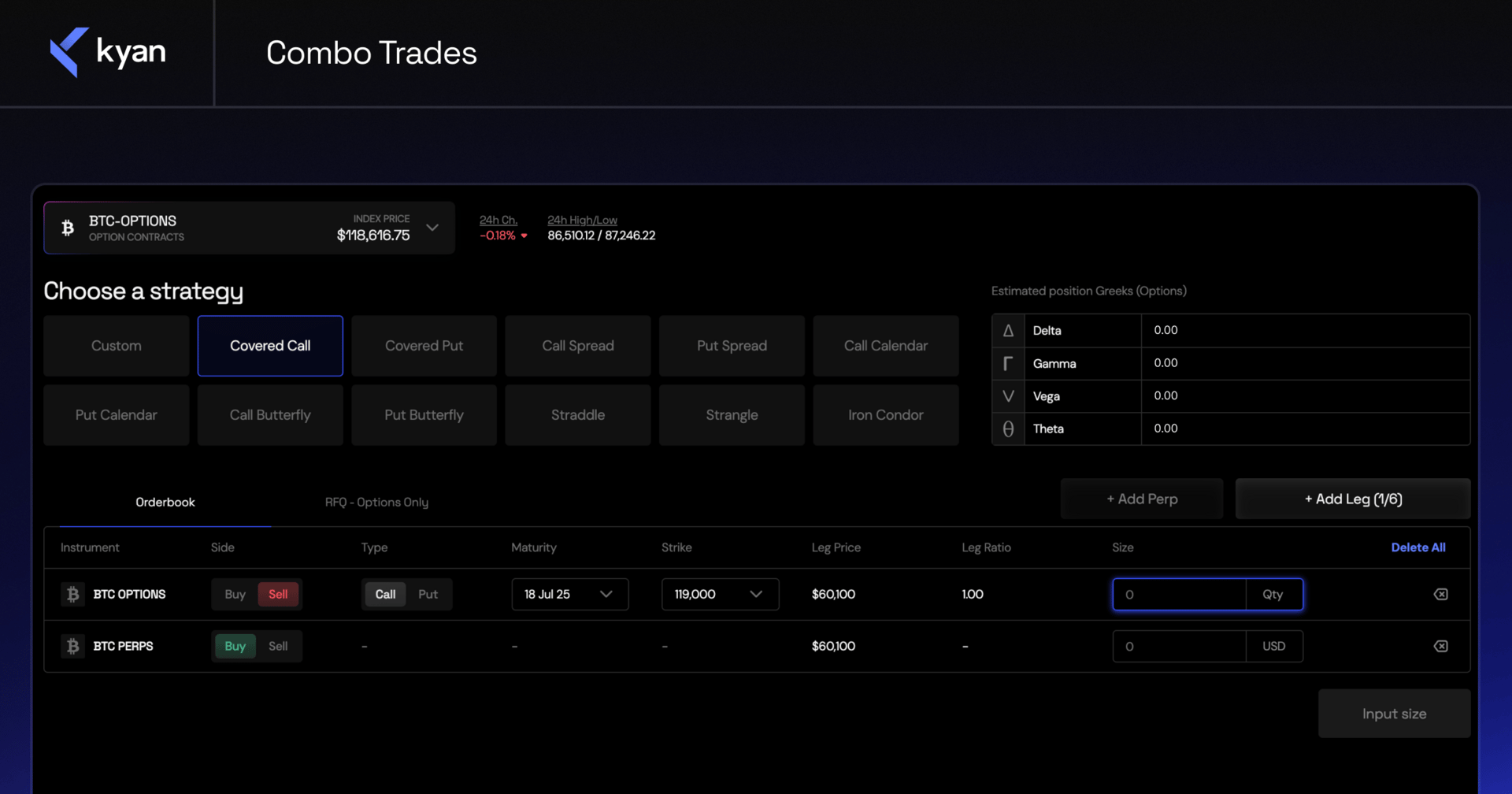
Task: Choose the Call Butterfly strategy
Action: point(270,415)
